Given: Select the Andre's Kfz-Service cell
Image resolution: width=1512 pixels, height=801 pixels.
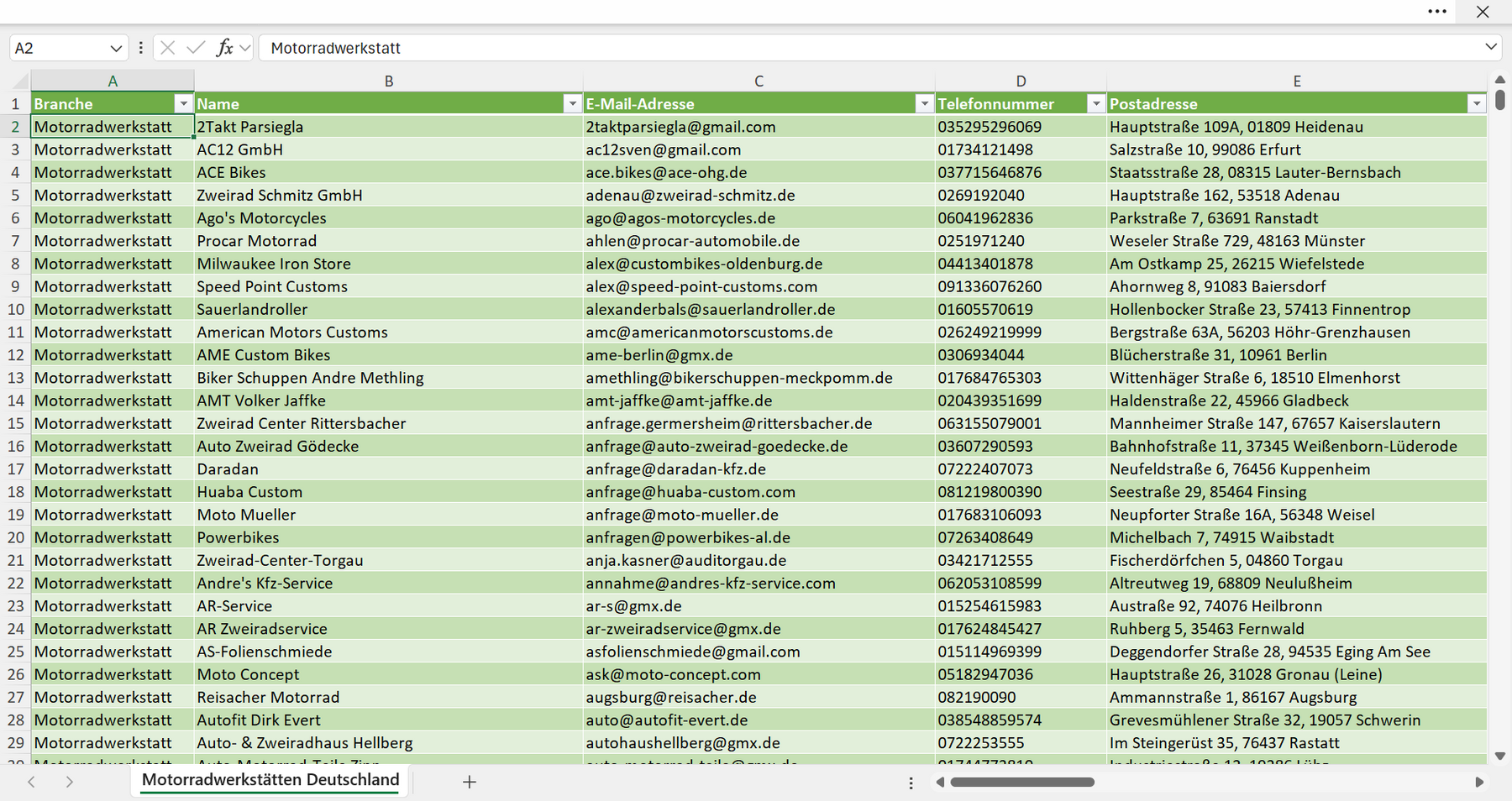Looking at the screenshot, I should (389, 583).
